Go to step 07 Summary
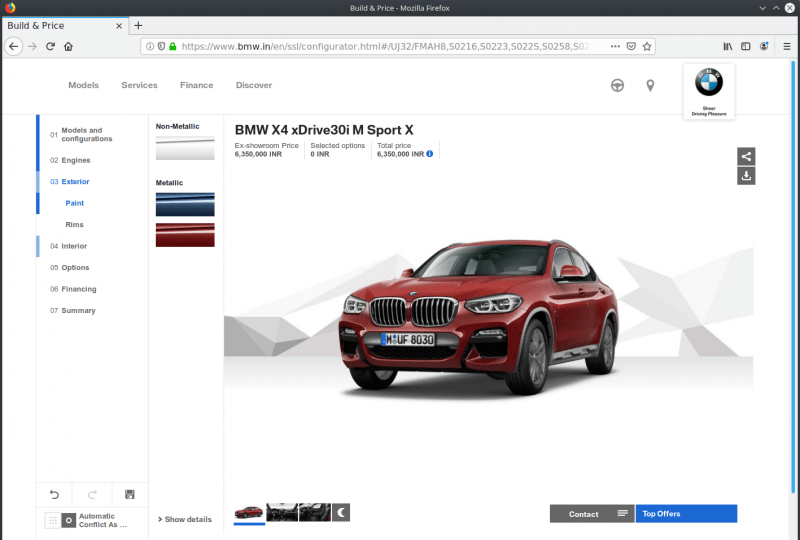This screenshot has height=540, width=800. (72, 310)
